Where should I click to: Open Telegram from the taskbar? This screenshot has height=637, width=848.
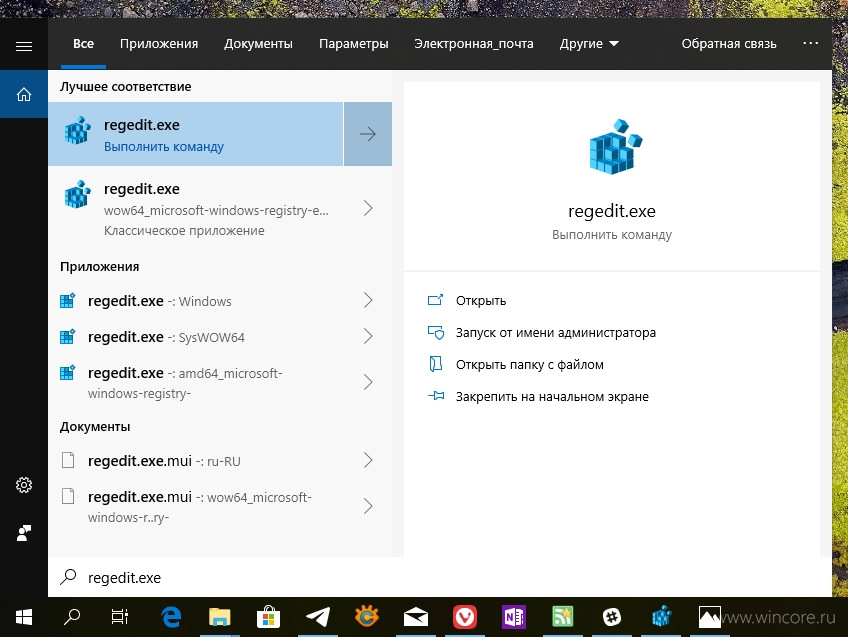coord(318,617)
